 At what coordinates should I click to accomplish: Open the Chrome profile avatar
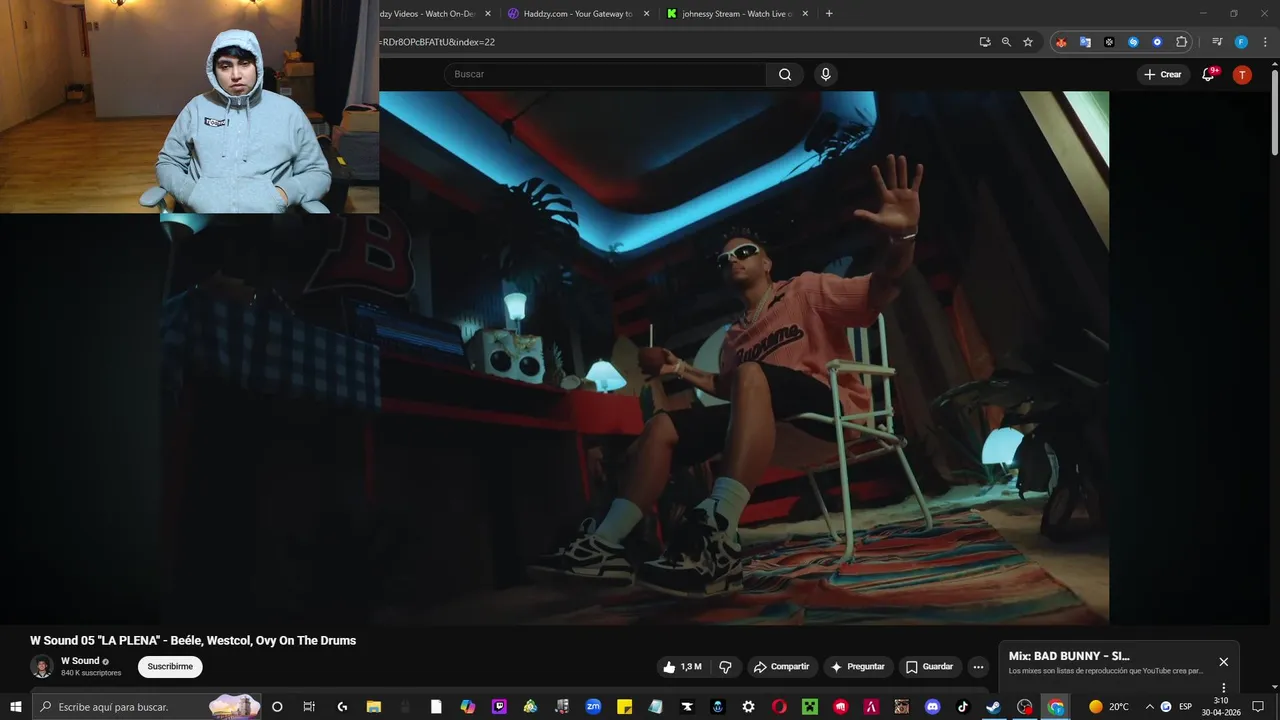tap(1241, 42)
